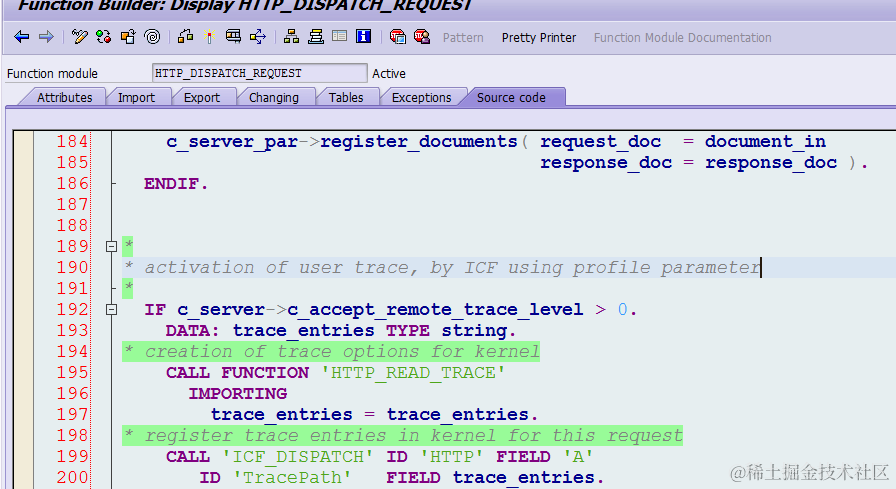The height and width of the screenshot is (489, 896).
Task: Display Object List hierarchy icon
Action: 291,37
